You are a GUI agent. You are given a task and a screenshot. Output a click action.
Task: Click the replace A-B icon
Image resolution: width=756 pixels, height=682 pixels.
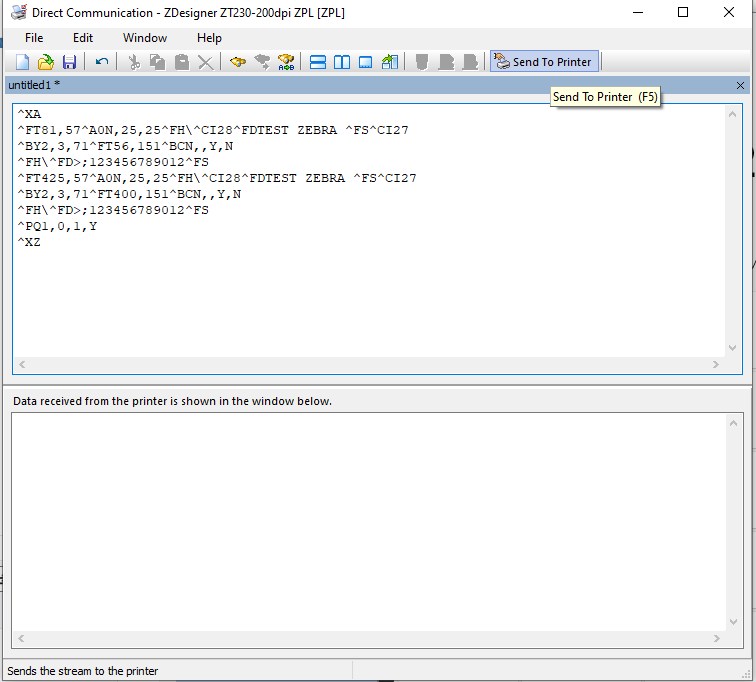(286, 62)
